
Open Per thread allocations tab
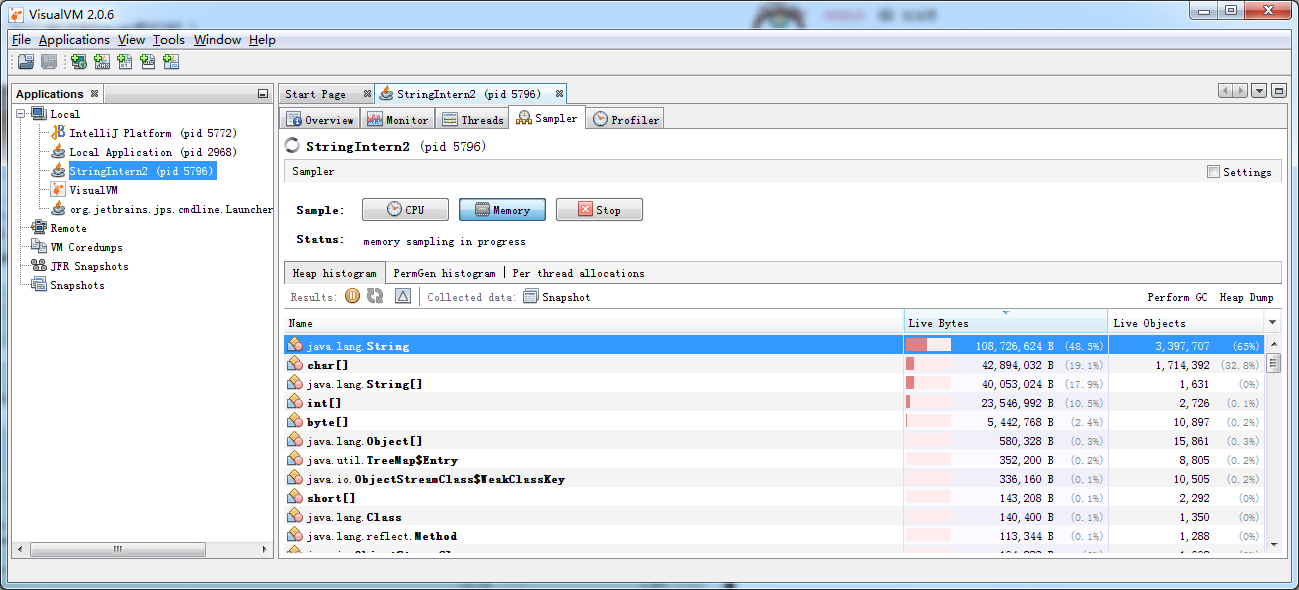[x=578, y=273]
